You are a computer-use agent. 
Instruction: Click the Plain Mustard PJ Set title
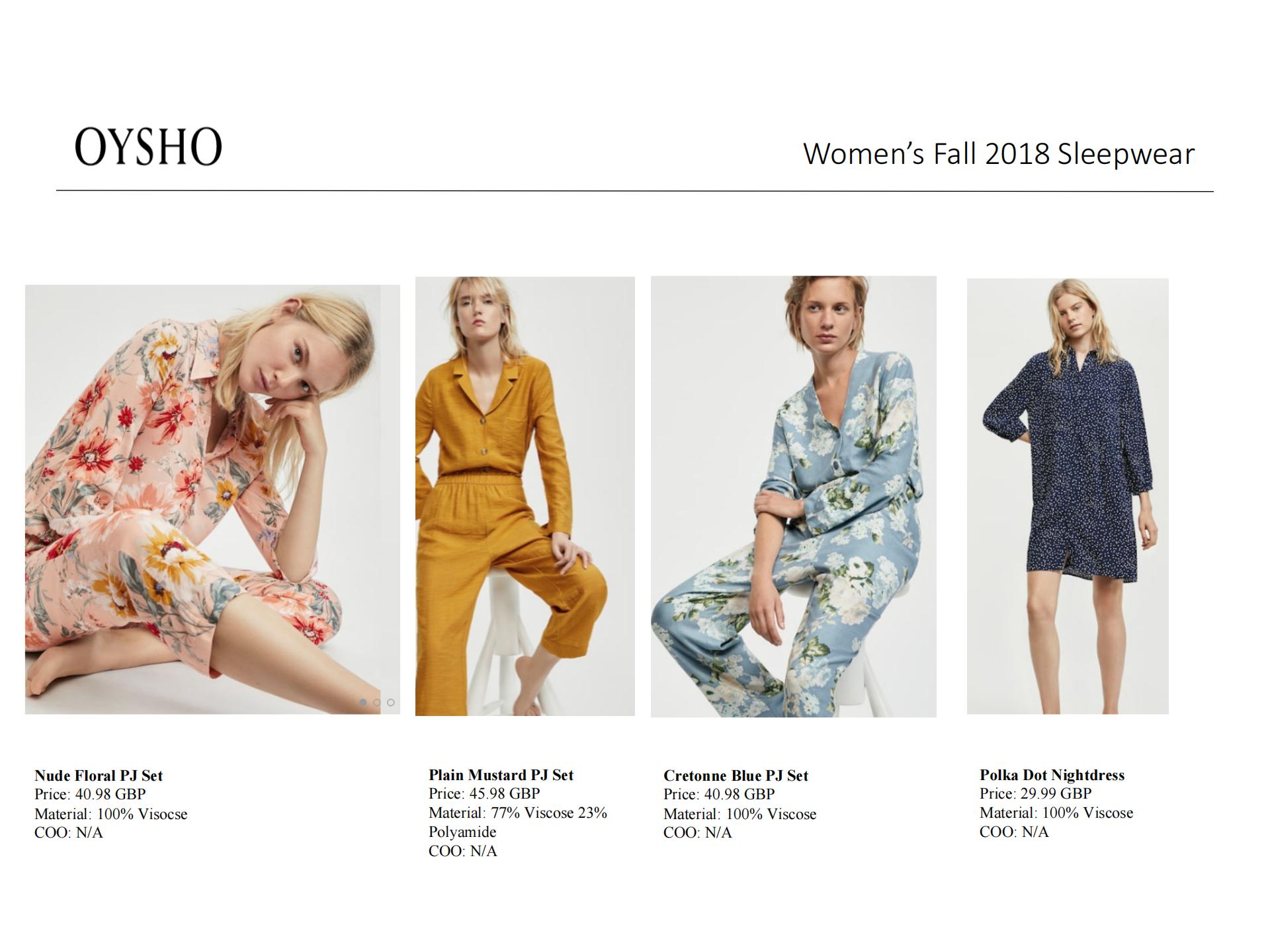pos(501,775)
